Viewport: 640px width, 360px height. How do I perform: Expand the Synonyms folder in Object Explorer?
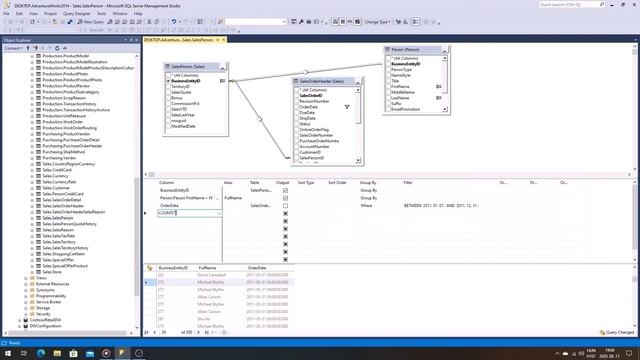pyautogui.click(x=26, y=290)
